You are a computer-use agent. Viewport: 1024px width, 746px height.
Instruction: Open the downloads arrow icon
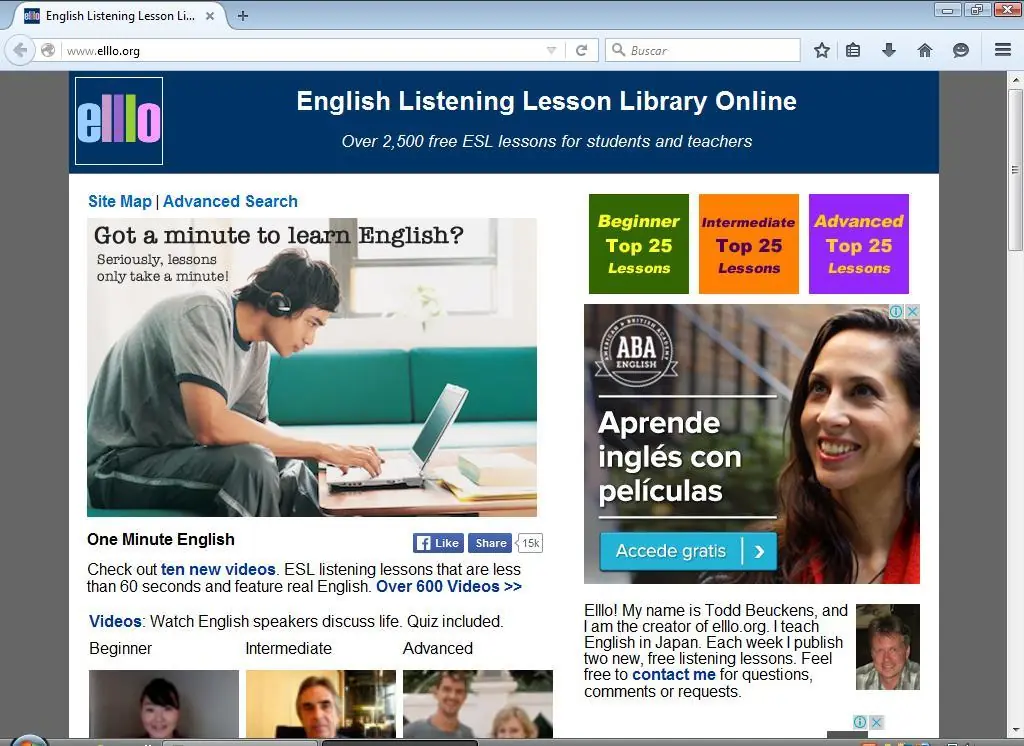889,50
